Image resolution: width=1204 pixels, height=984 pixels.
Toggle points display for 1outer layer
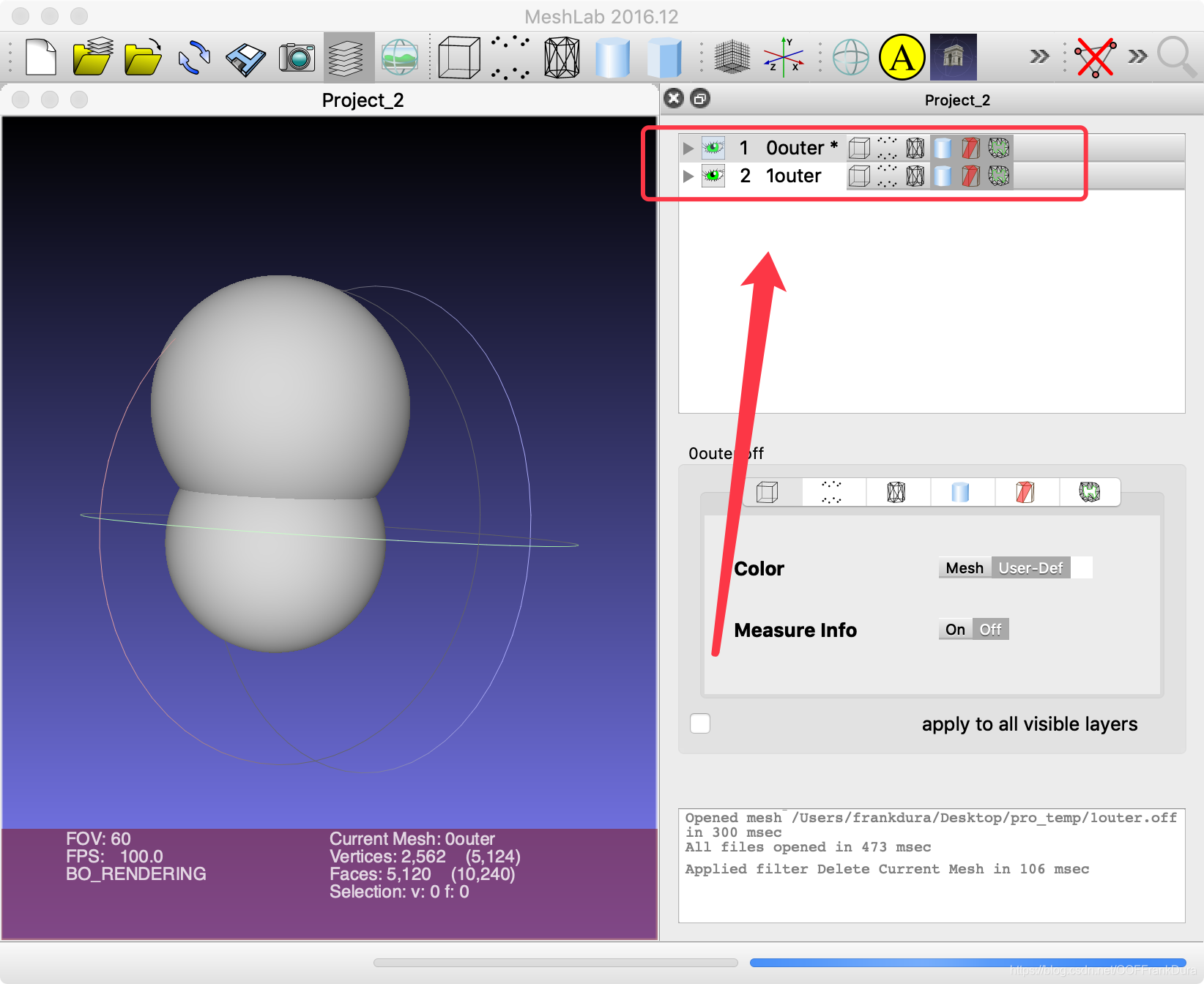click(x=887, y=176)
